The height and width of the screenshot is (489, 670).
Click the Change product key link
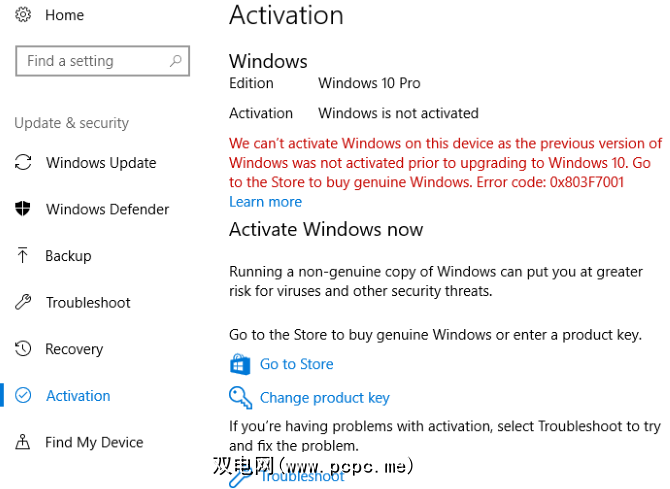(325, 397)
